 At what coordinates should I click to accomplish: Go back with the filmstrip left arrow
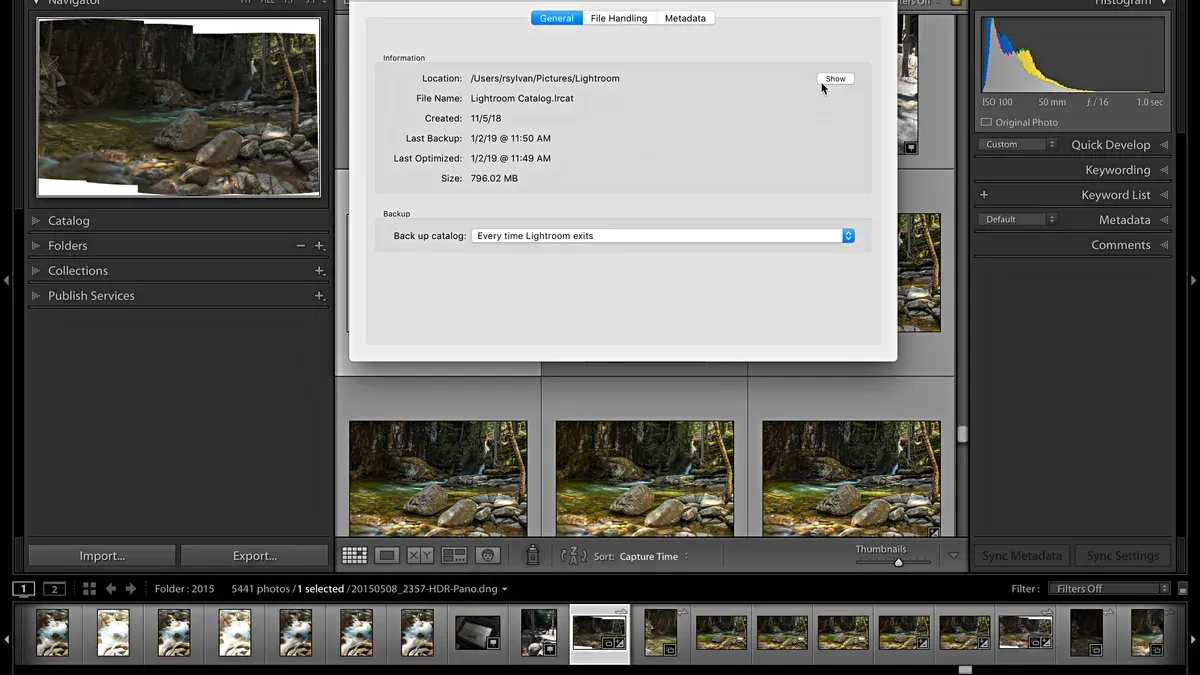pos(111,589)
